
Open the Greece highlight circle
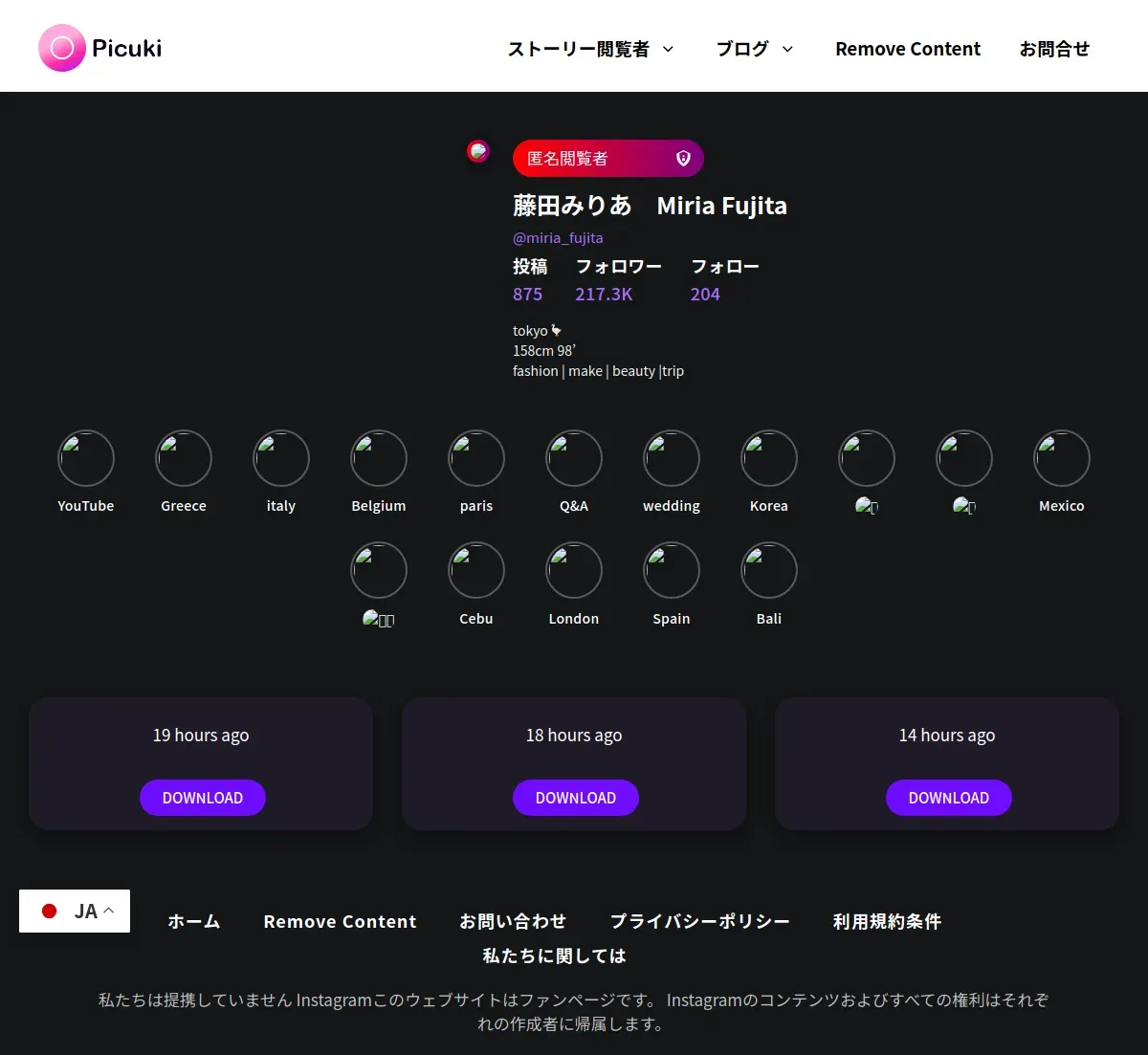184,458
